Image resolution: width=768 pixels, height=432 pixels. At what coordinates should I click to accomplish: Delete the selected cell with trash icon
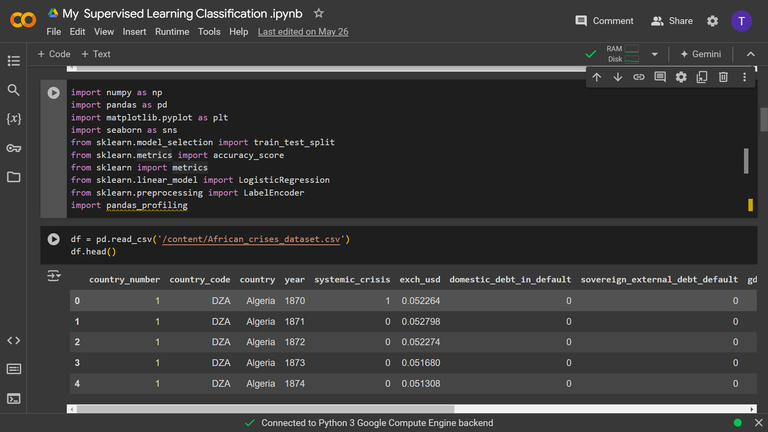click(723, 77)
